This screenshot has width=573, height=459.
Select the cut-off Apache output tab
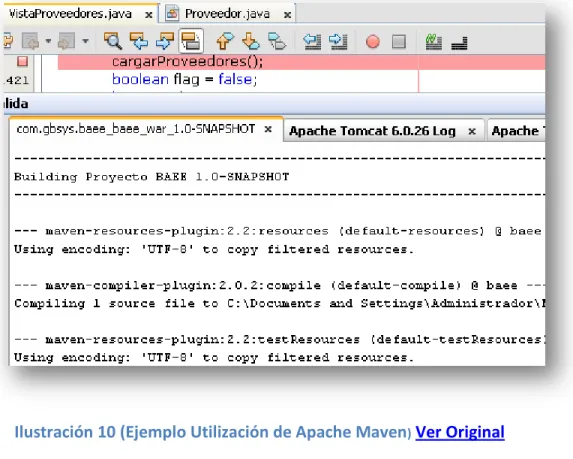[517, 131]
